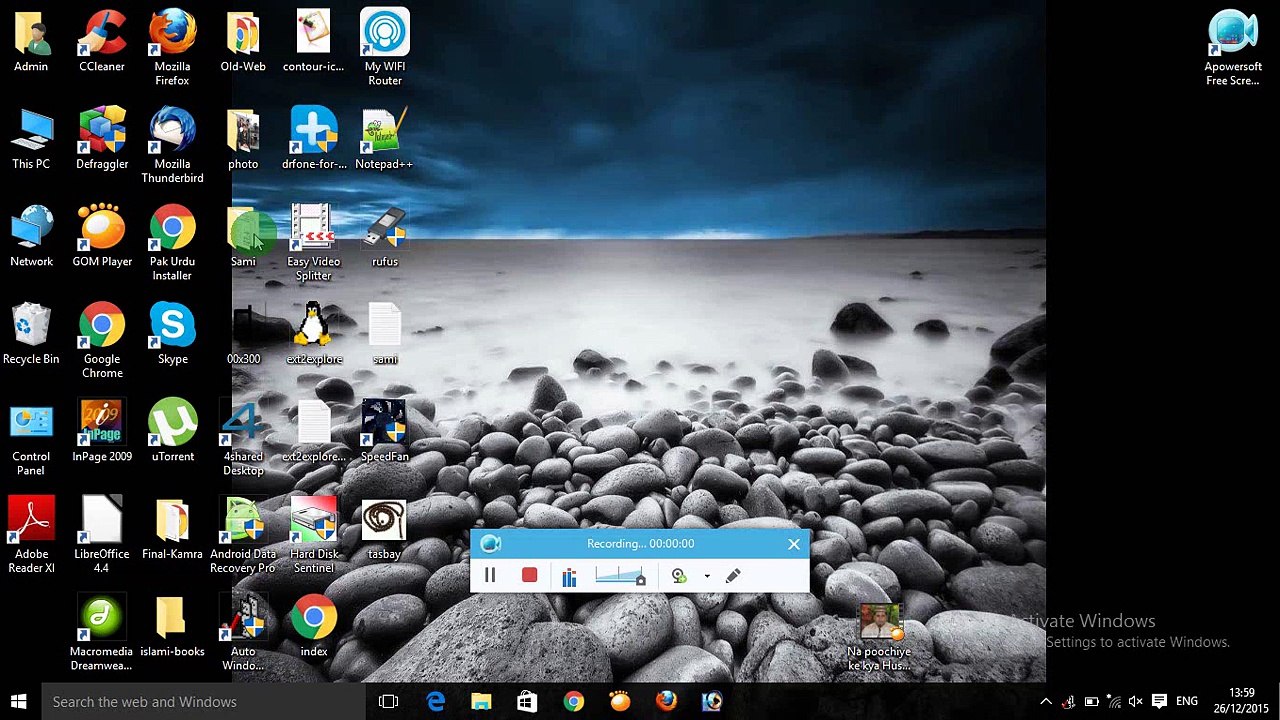The image size is (1280, 720).
Task: Pause the screen recording
Action: [x=490, y=576]
